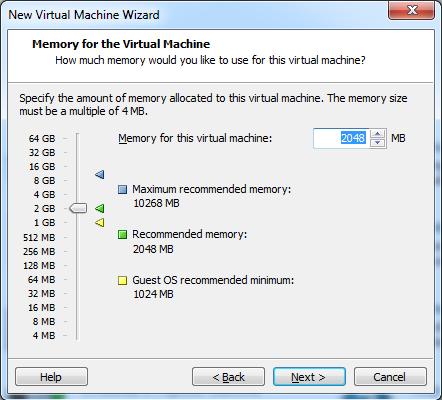This screenshot has width=442, height=400.
Task: Increase memory with the spinner up arrow
Action: [377, 134]
